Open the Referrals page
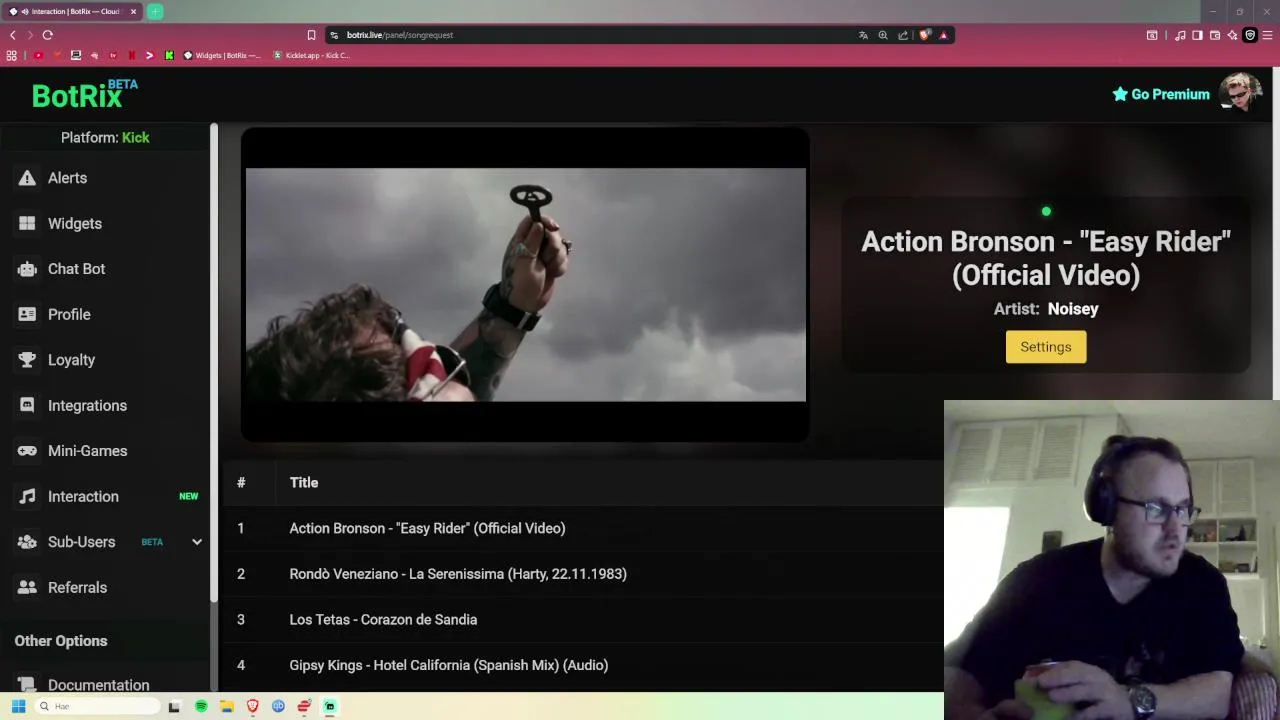This screenshot has height=720, width=1280. pyautogui.click(x=77, y=587)
